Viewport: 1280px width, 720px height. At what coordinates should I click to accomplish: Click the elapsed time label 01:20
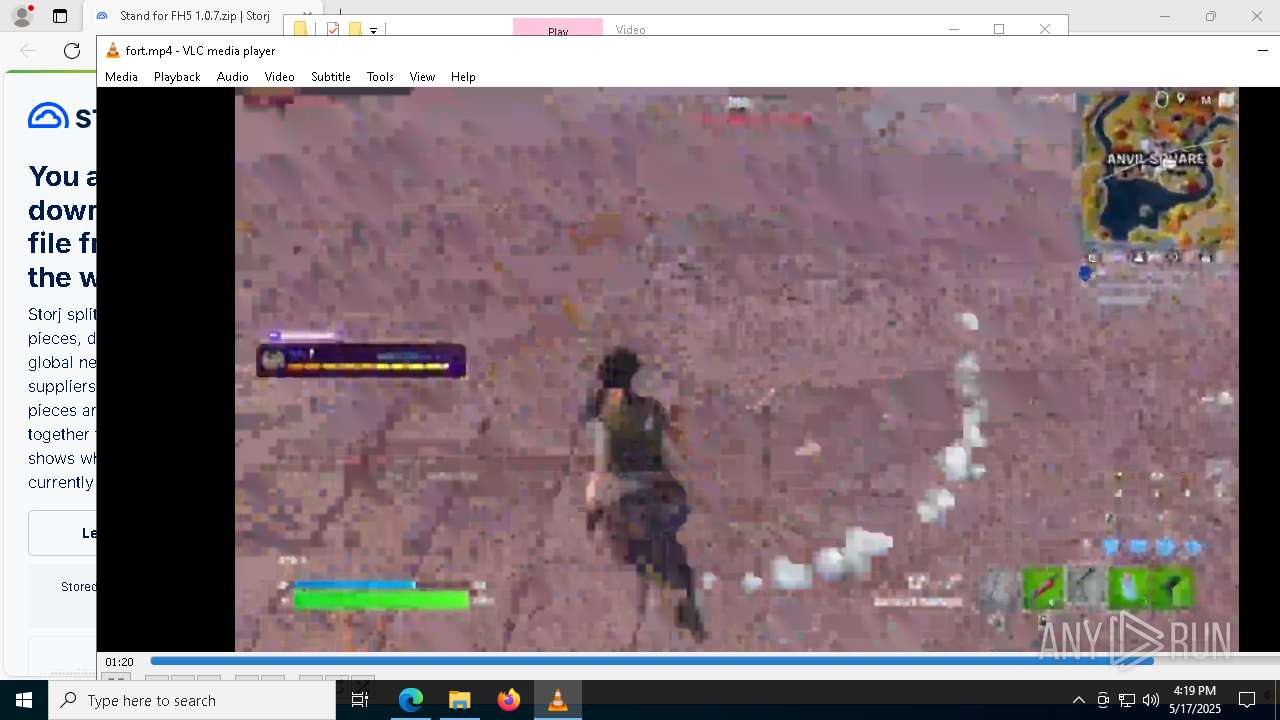[120, 662]
